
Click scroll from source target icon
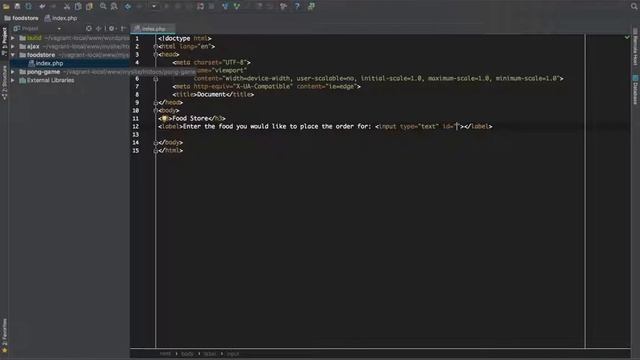pyautogui.click(x=89, y=29)
